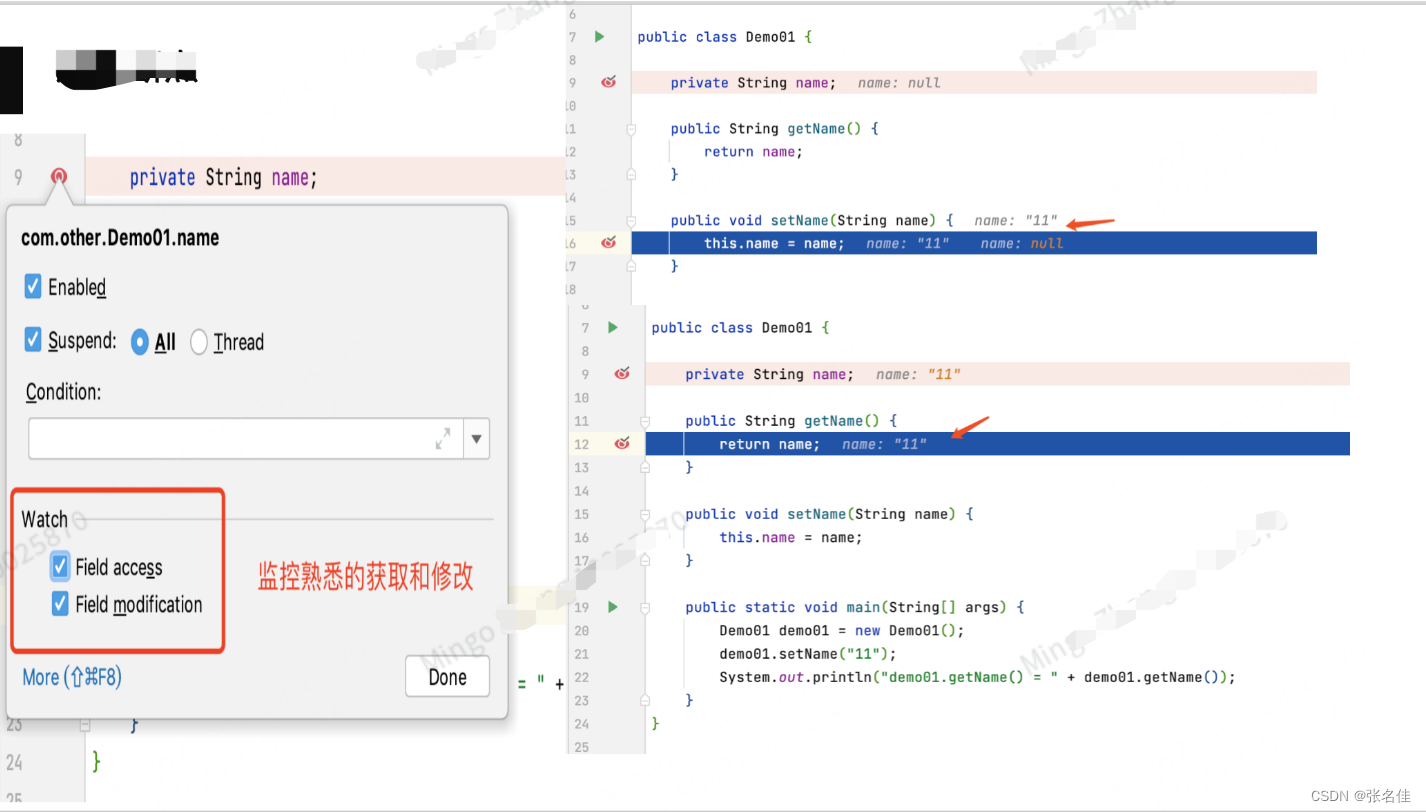The image size is (1426, 812).
Task: Open the Condition history dropdown arrow
Action: tap(477, 439)
